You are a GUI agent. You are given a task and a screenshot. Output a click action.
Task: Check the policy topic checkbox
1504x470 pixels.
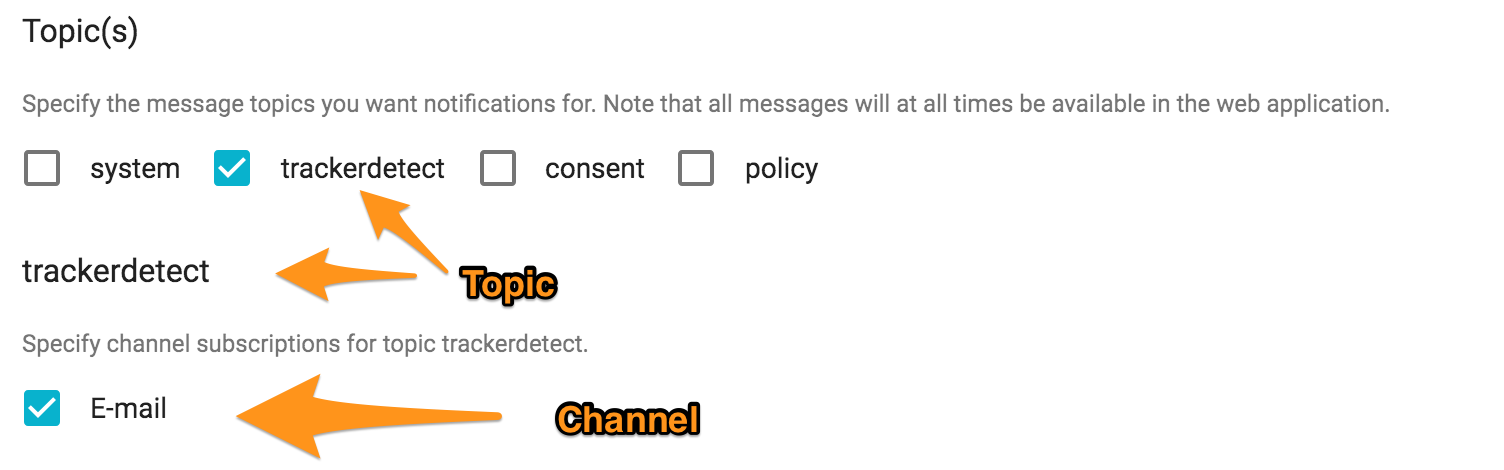click(x=696, y=169)
